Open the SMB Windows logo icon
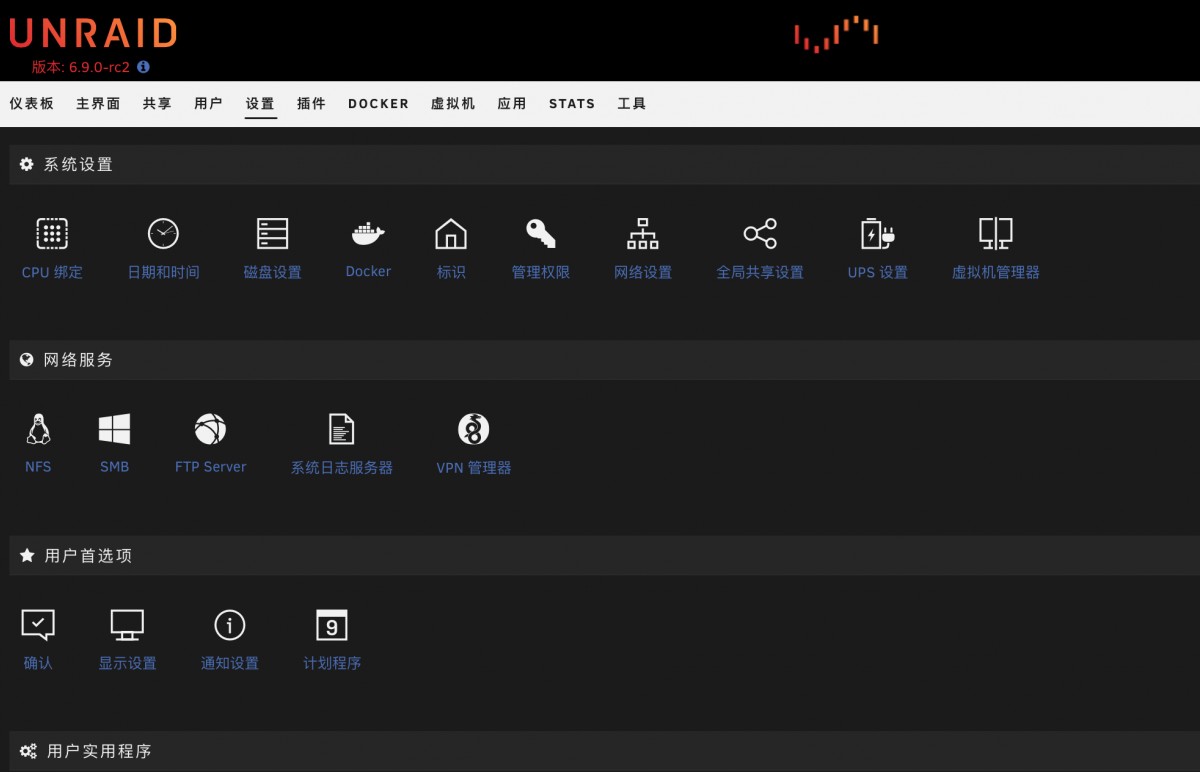This screenshot has width=1200, height=772. (114, 429)
